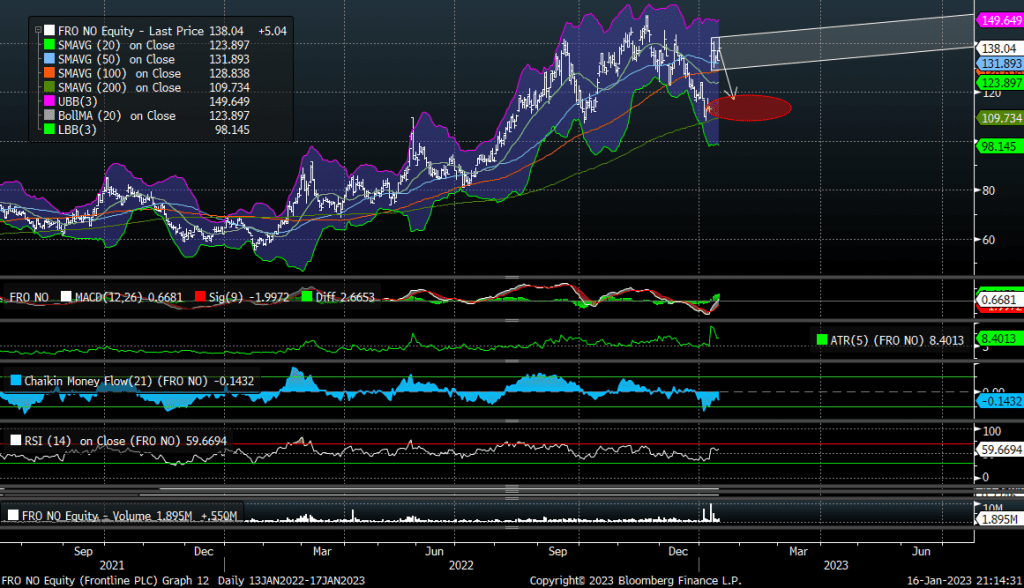Select the 'SMAVG (200) on Close' legend label

120,87
